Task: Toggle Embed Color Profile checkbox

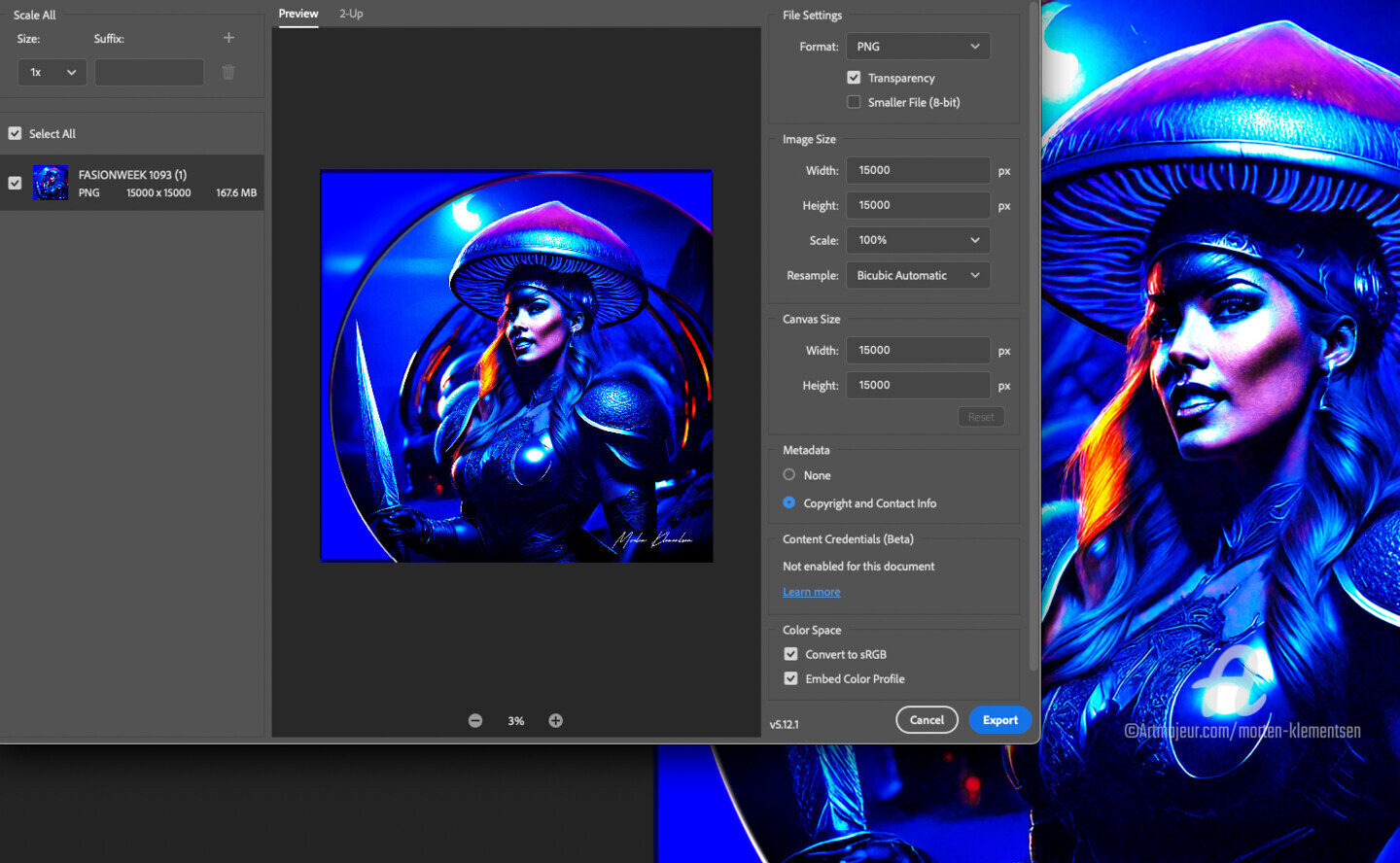Action: click(x=790, y=678)
